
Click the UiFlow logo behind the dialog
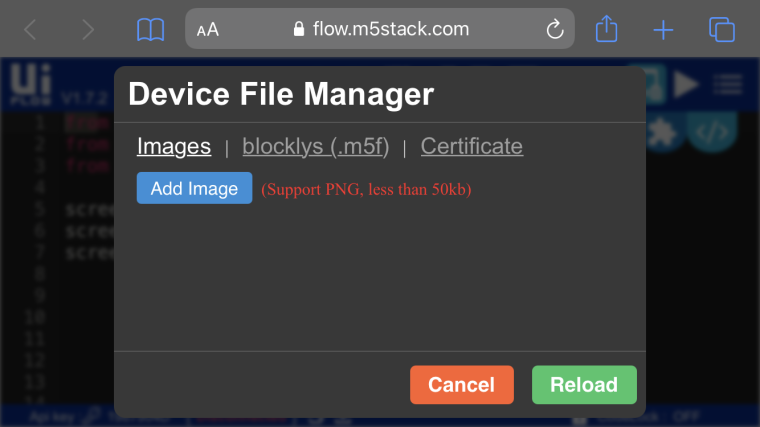[x=31, y=84]
